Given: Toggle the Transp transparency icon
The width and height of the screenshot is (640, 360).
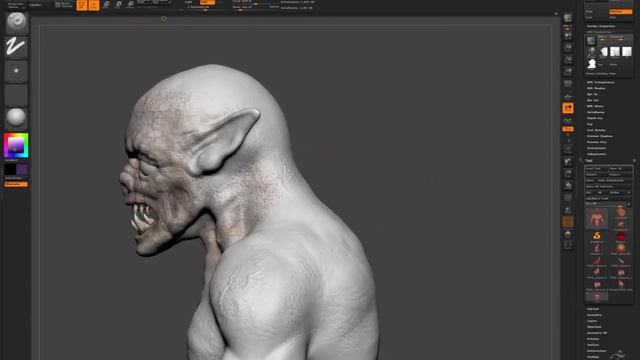Looking at the screenshot, I should [568, 210].
